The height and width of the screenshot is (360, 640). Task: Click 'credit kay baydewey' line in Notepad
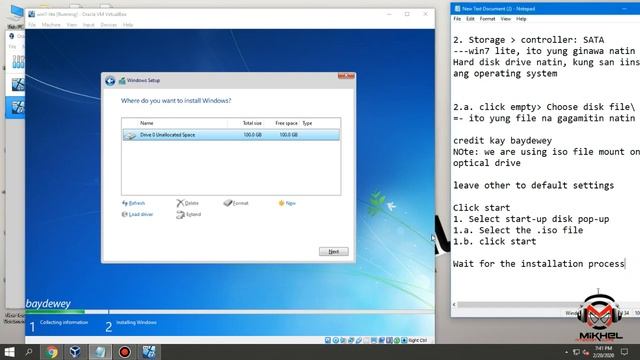tap(502, 140)
